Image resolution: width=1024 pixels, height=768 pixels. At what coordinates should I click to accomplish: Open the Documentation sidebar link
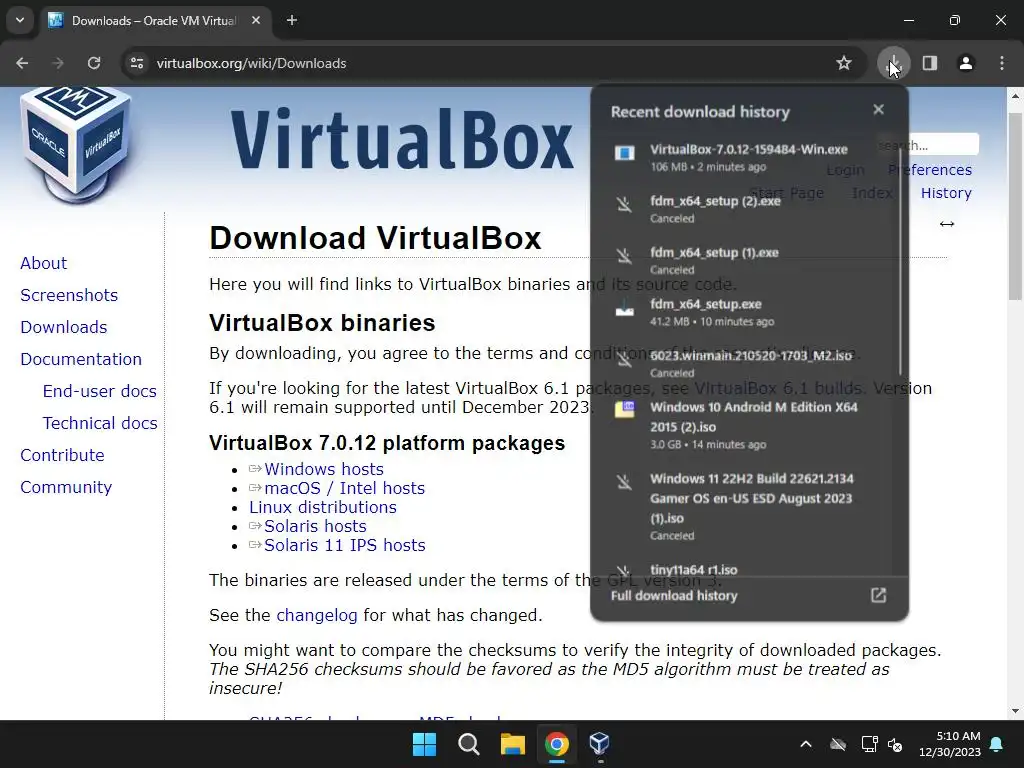(81, 359)
